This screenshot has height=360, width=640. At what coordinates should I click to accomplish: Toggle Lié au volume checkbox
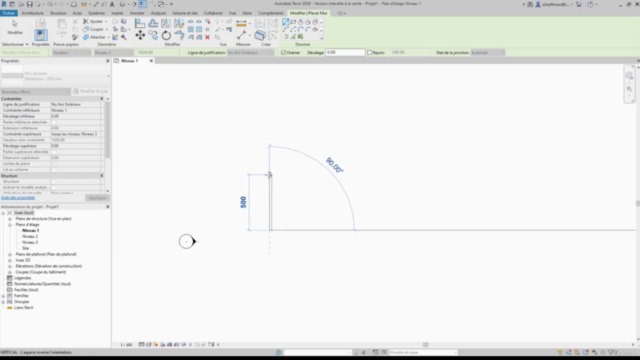click(53, 169)
